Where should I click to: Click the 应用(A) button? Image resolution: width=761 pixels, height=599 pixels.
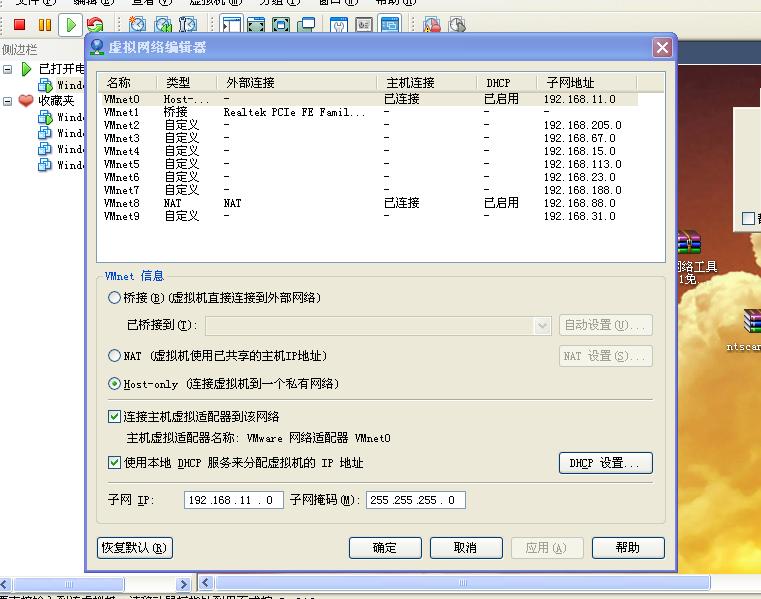point(547,548)
